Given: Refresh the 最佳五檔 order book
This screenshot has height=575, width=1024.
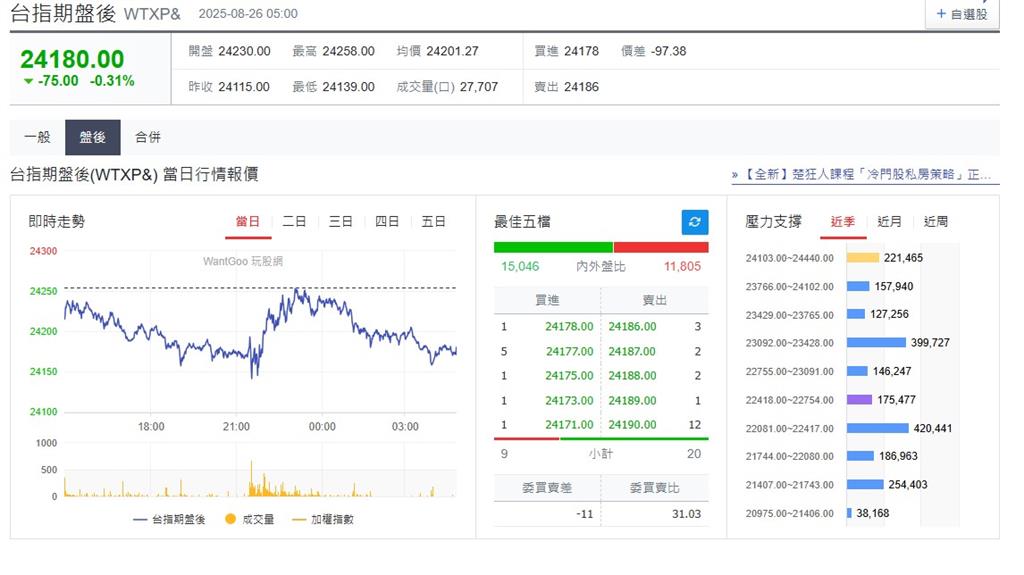Looking at the screenshot, I should point(695,222).
